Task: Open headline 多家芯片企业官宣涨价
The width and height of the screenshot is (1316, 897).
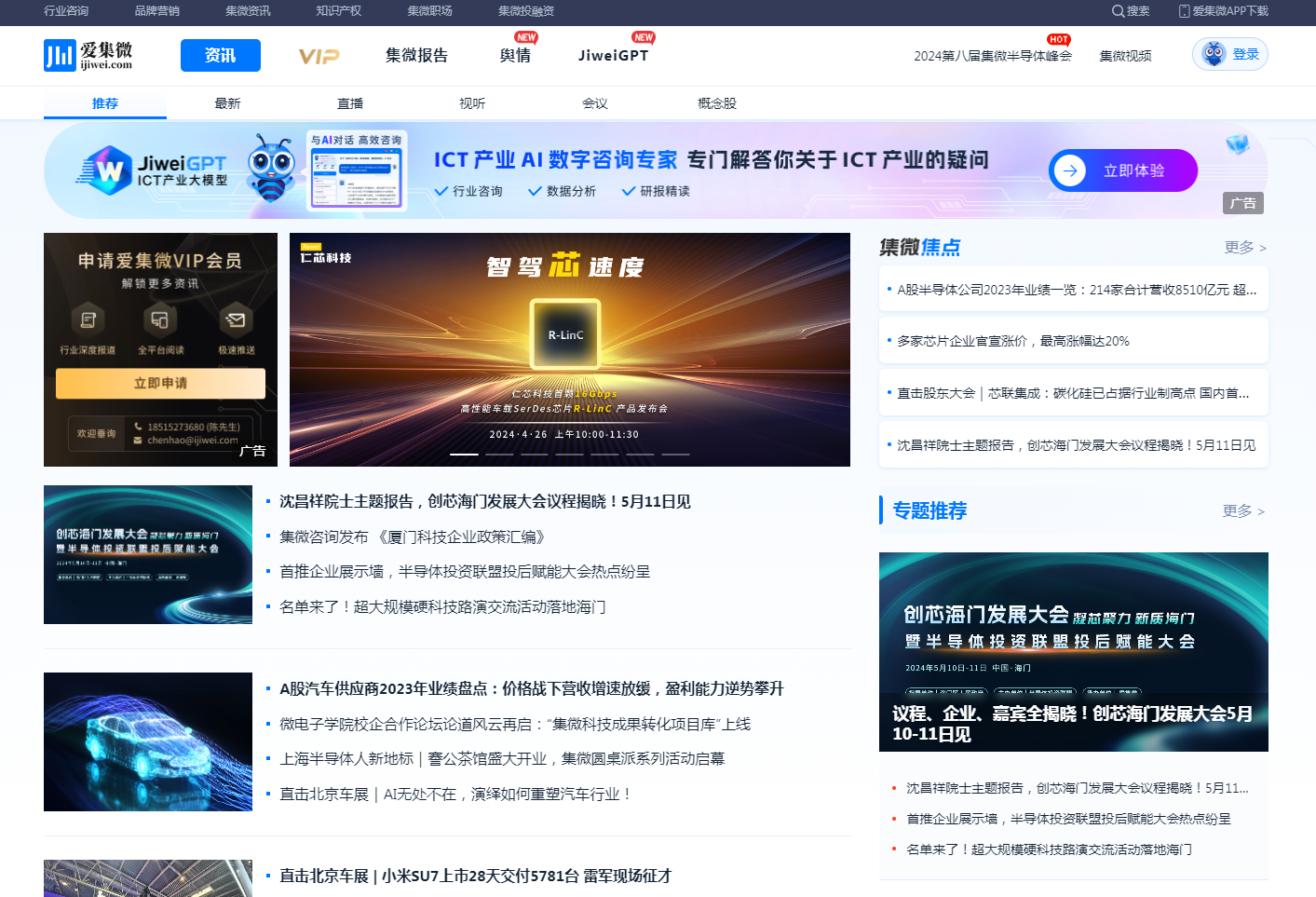Action: [1013, 341]
